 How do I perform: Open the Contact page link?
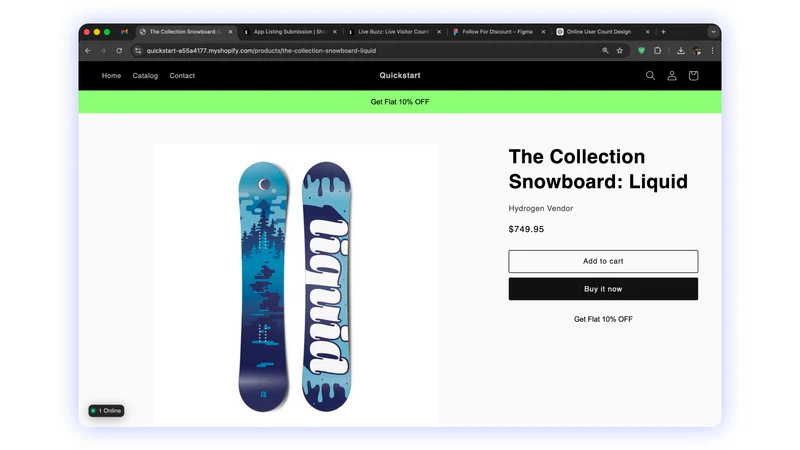point(182,76)
